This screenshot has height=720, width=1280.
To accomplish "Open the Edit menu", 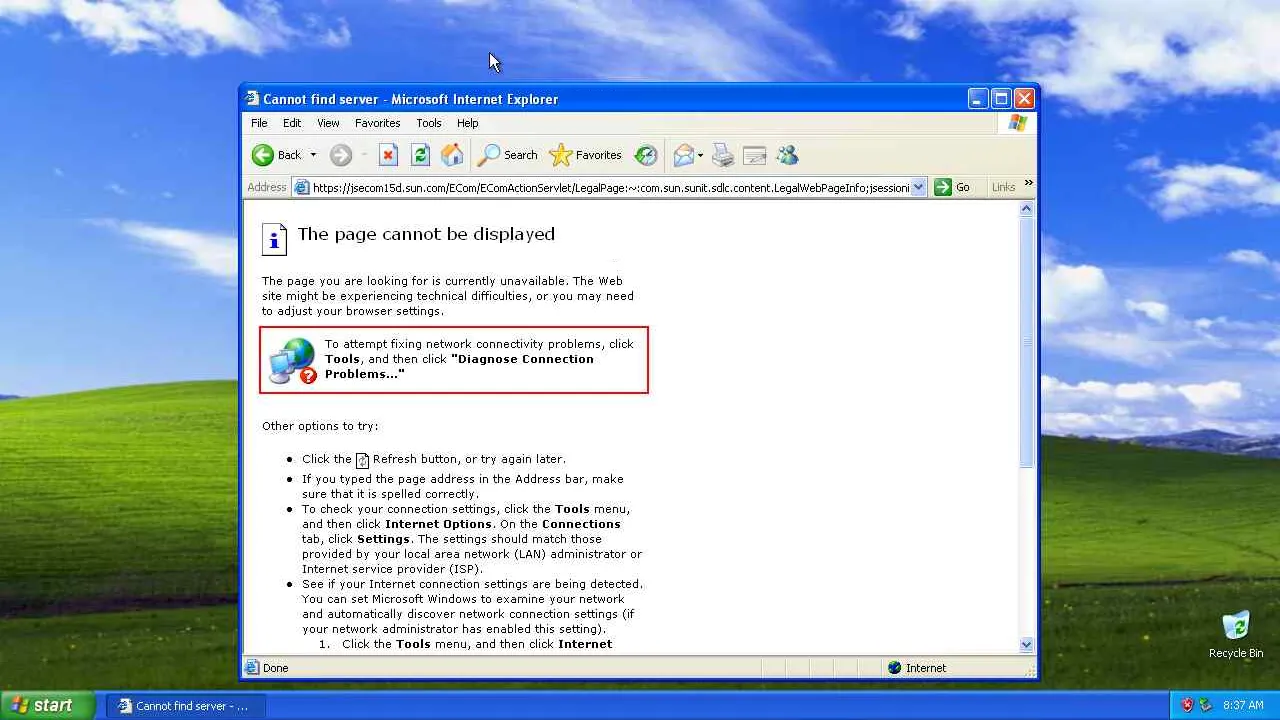I will [292, 123].
